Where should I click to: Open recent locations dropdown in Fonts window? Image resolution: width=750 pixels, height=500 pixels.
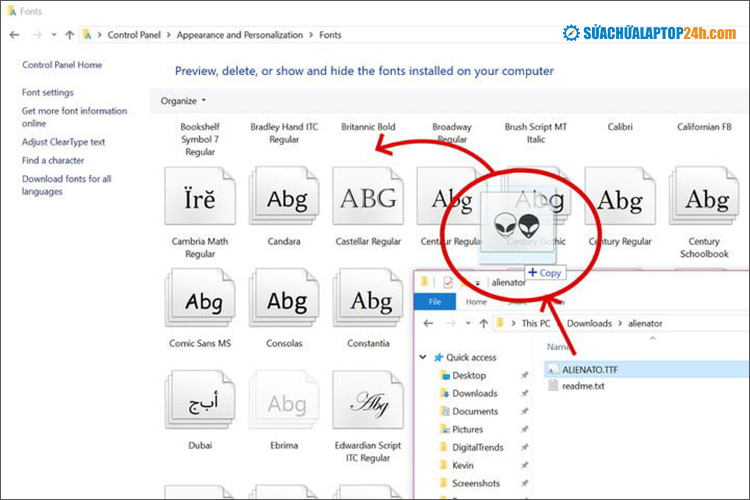coord(54,35)
